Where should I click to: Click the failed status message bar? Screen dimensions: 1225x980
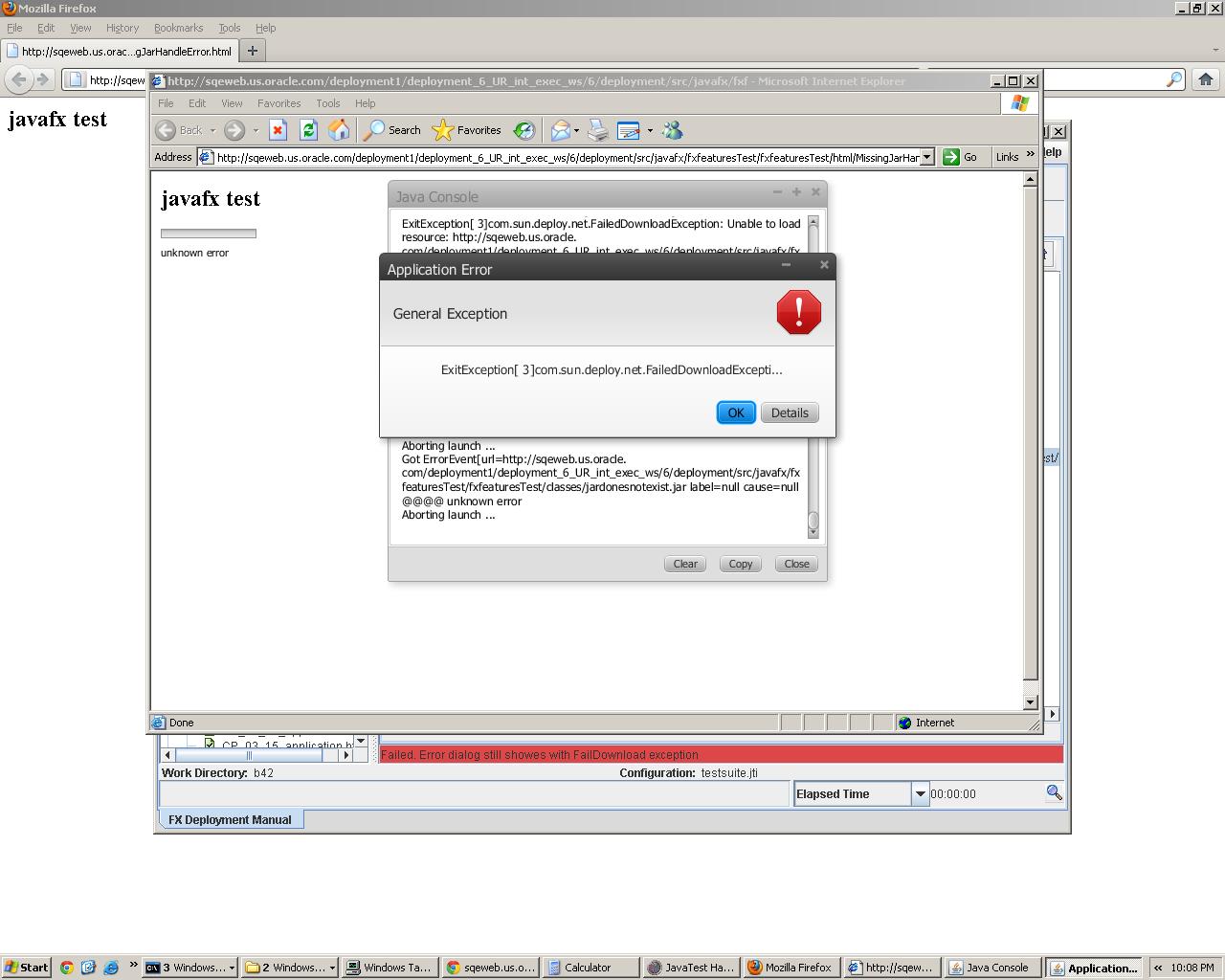[721, 754]
